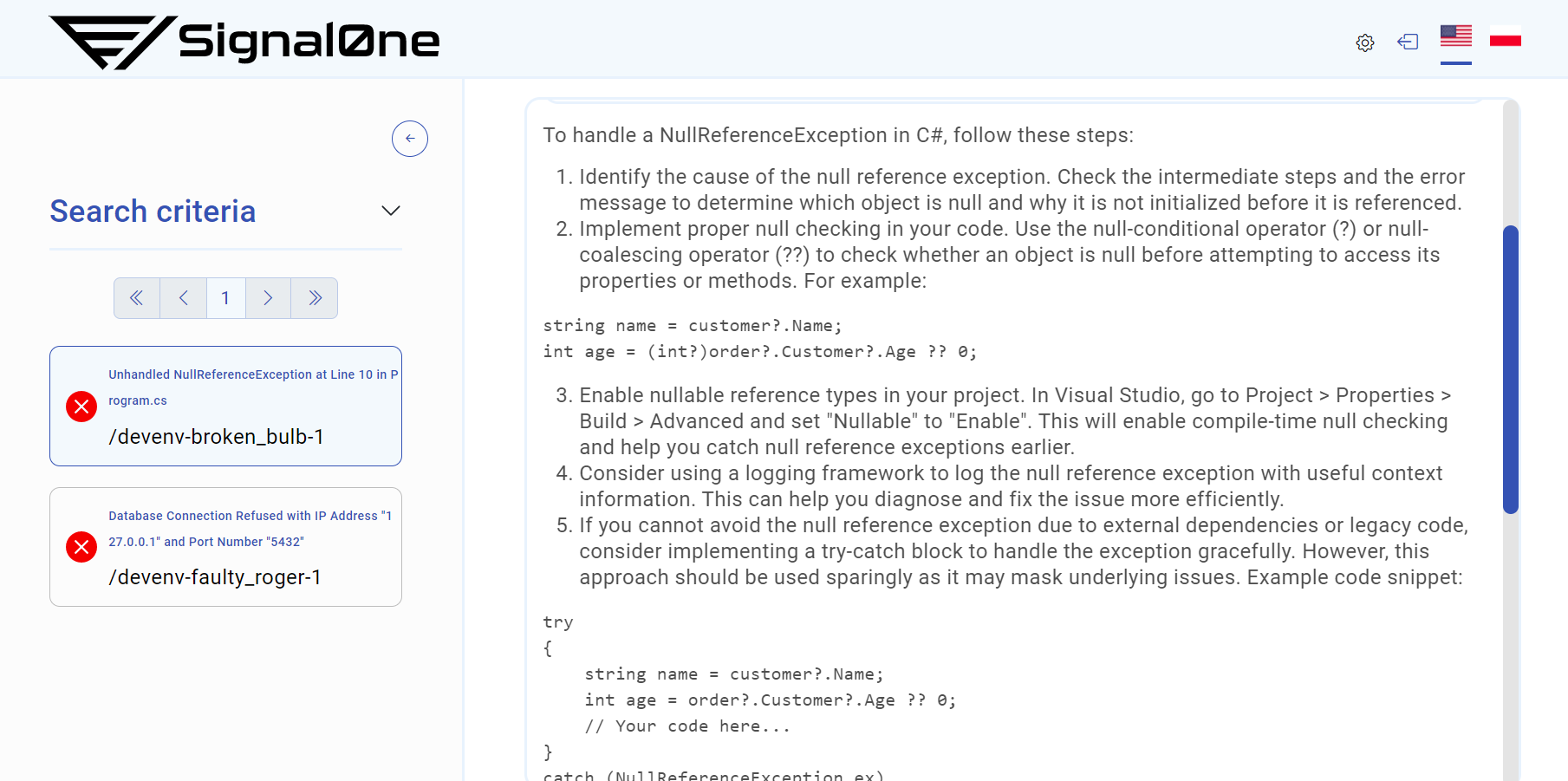Expand the Search criteria chevron
Viewport: 1568px width, 781px height.
391,211
